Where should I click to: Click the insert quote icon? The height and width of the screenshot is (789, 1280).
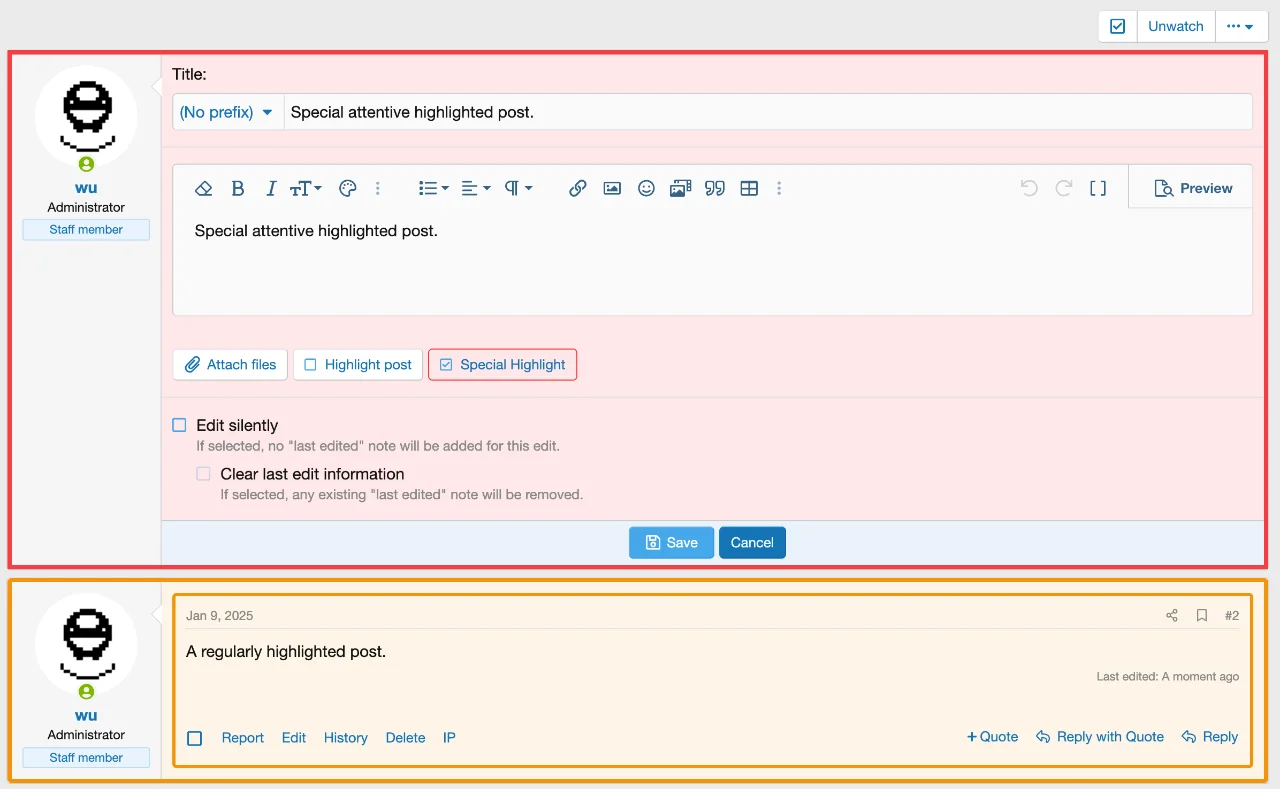pyautogui.click(x=714, y=188)
